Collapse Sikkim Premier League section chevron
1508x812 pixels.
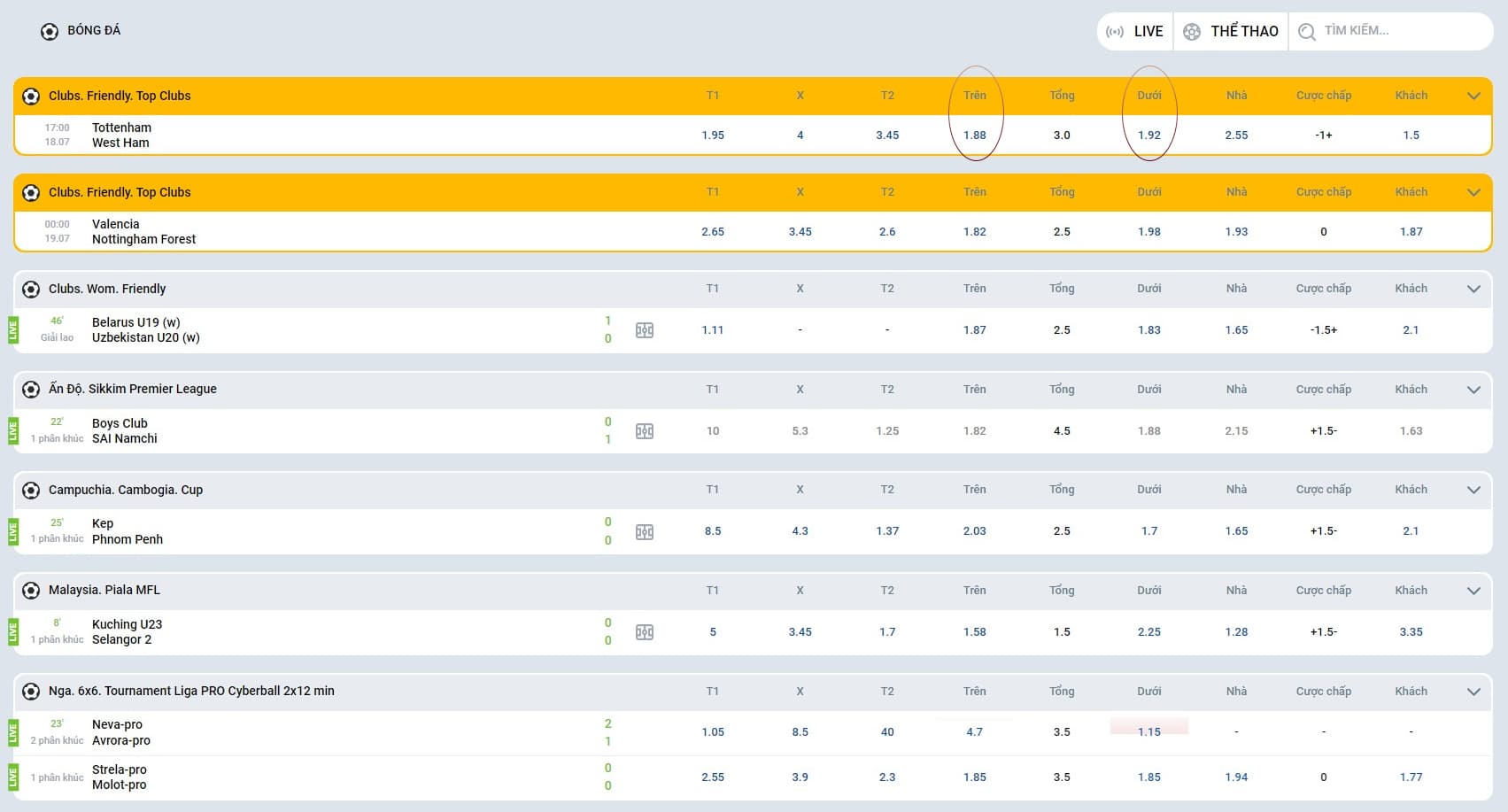click(1473, 390)
